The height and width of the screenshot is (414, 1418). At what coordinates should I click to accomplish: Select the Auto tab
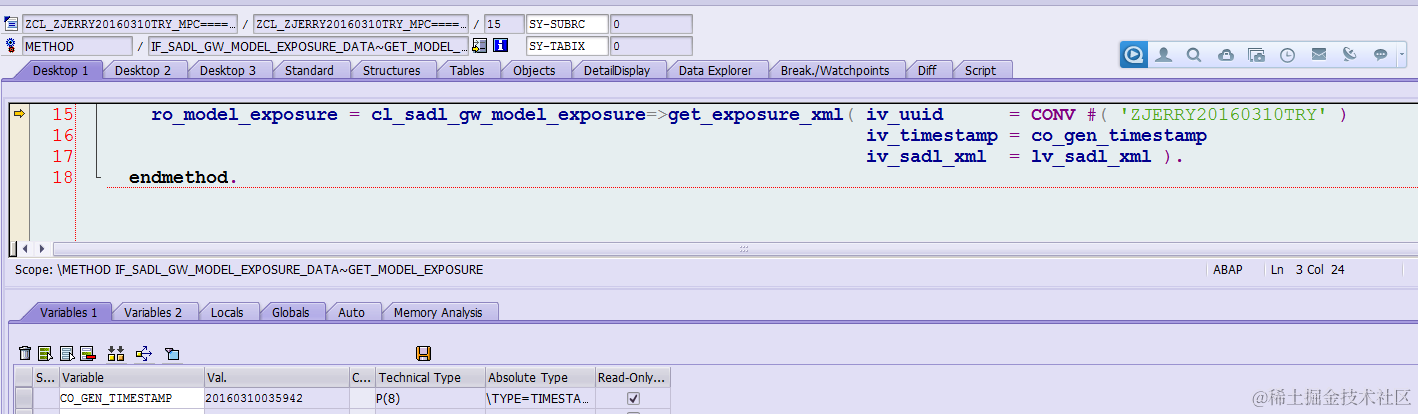point(352,312)
